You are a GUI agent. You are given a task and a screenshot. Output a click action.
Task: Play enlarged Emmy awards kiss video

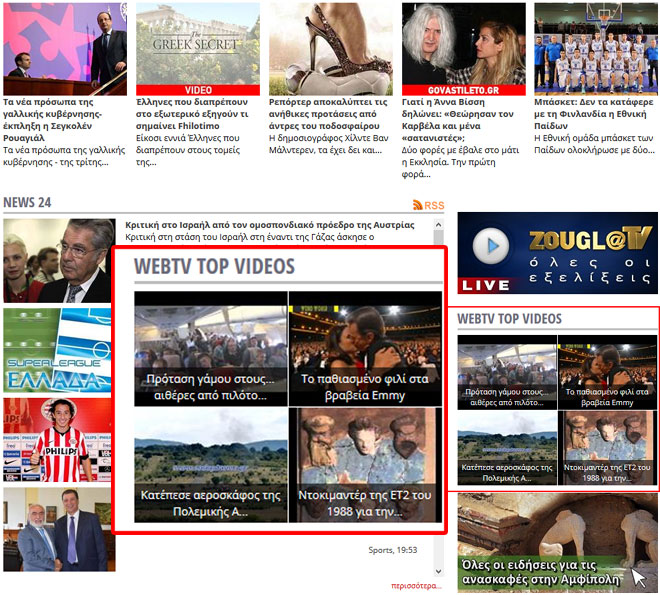365,347
